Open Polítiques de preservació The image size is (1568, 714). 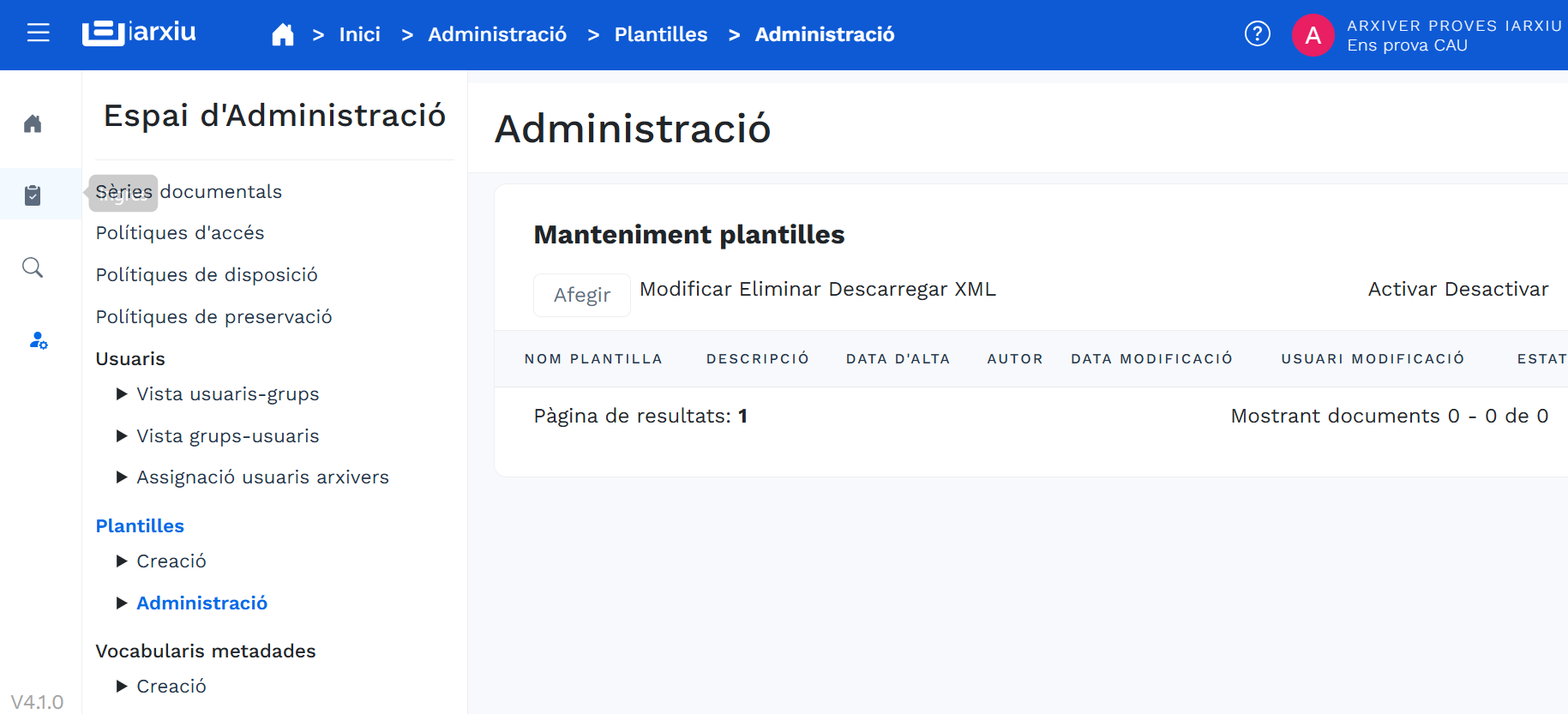214,317
